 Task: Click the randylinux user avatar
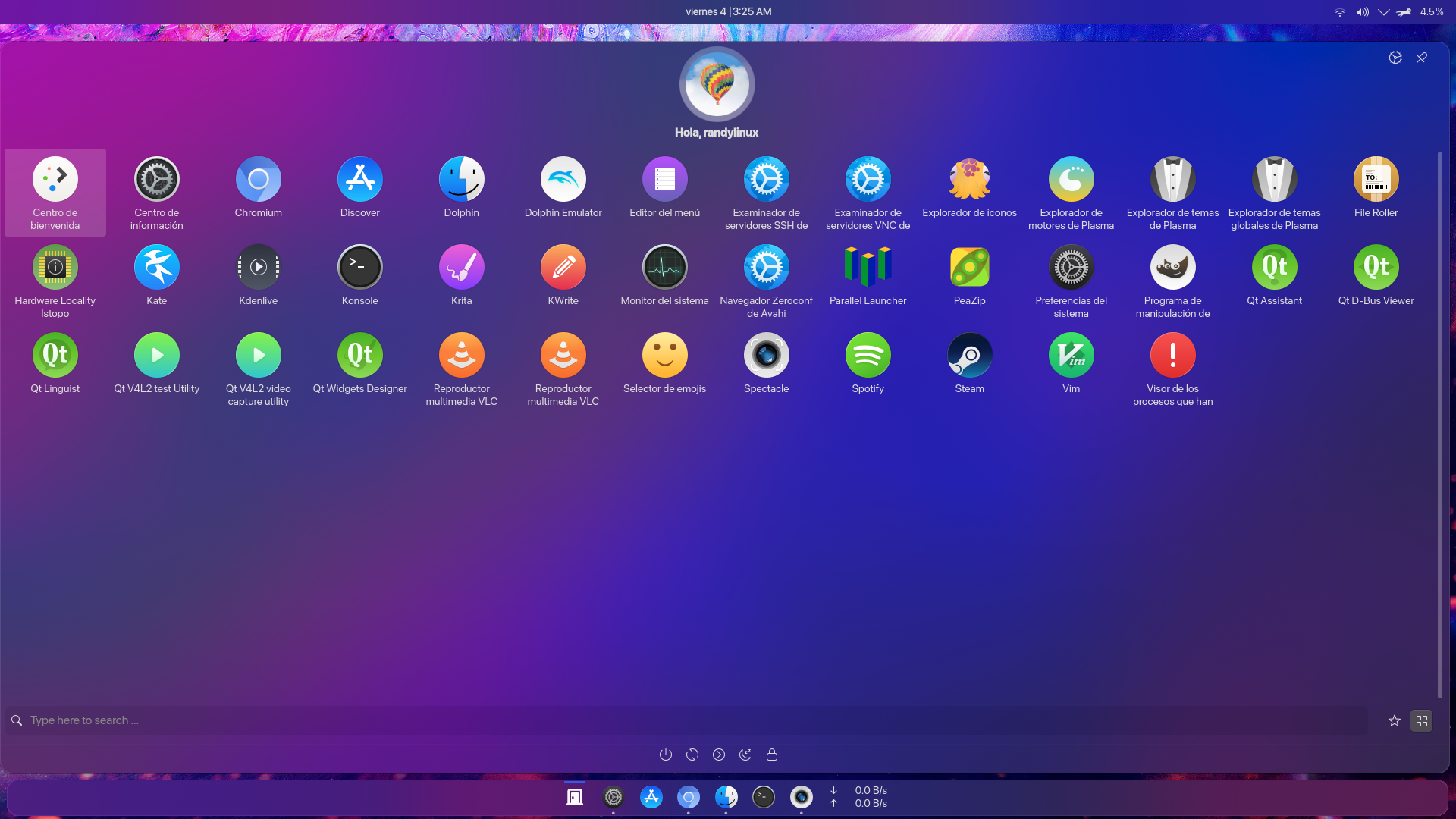click(717, 84)
